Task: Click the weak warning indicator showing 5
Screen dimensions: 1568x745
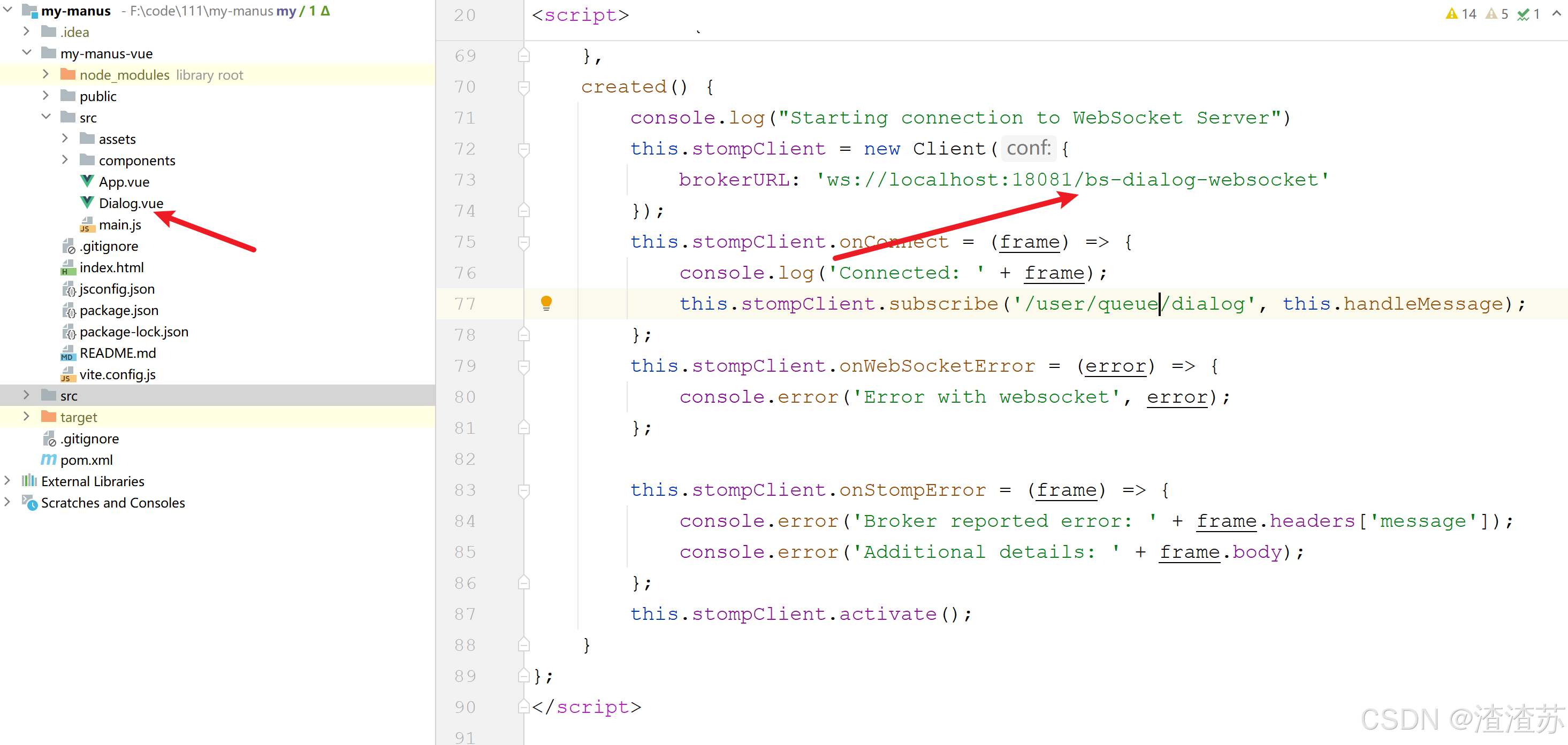Action: point(1497,13)
